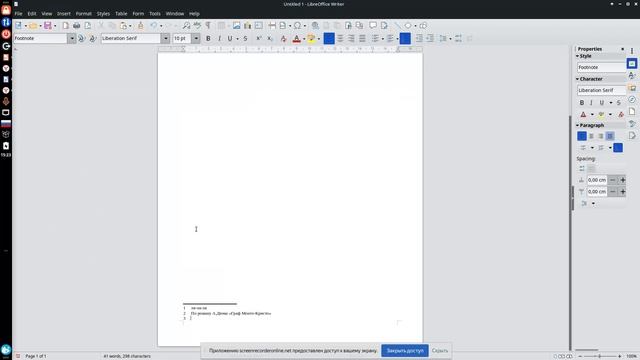Decrease the below paragraph spacing with minus
Screen dimensions: 640x360
click(x=612, y=192)
